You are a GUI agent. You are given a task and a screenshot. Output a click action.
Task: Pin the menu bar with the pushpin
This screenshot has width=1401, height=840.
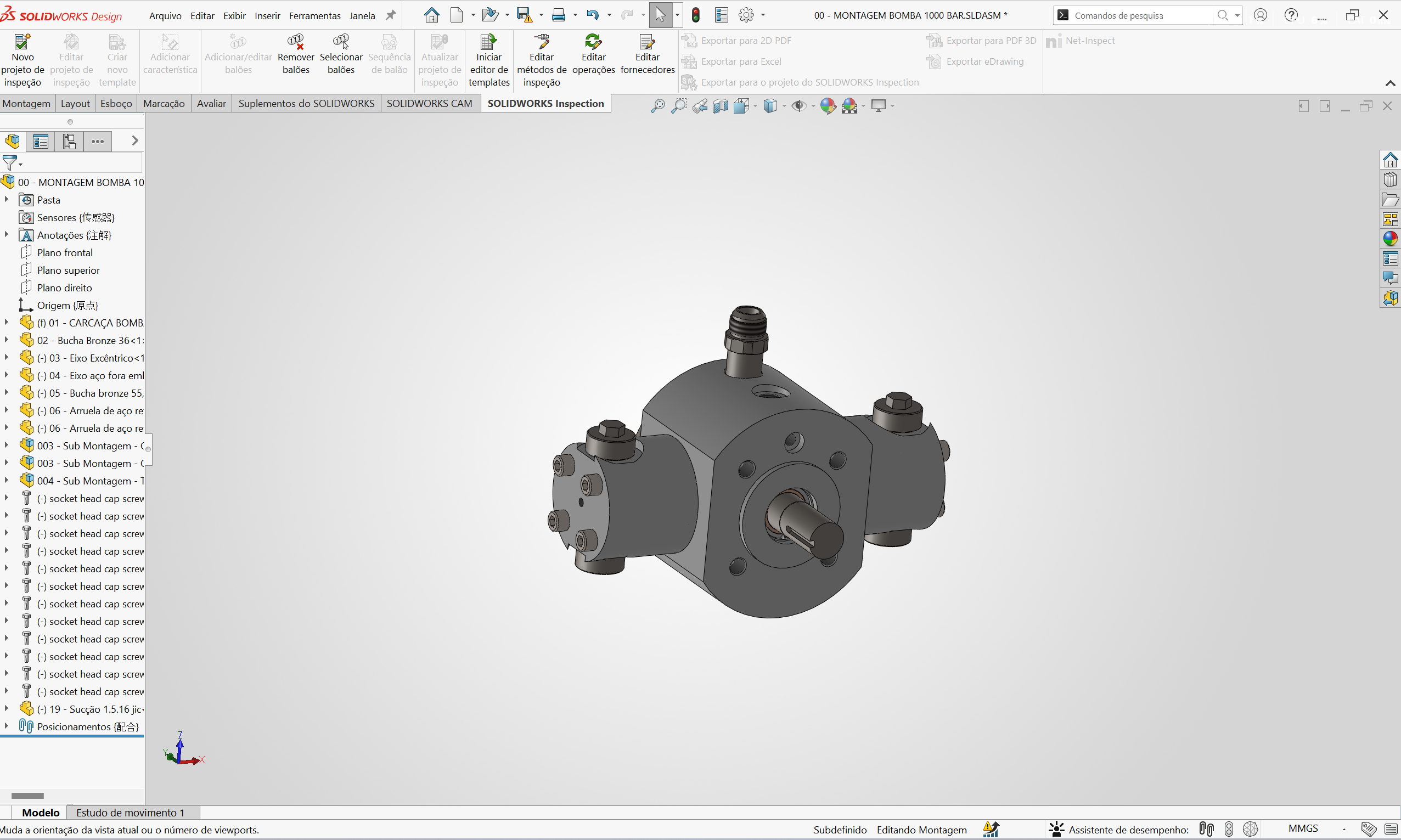click(391, 16)
